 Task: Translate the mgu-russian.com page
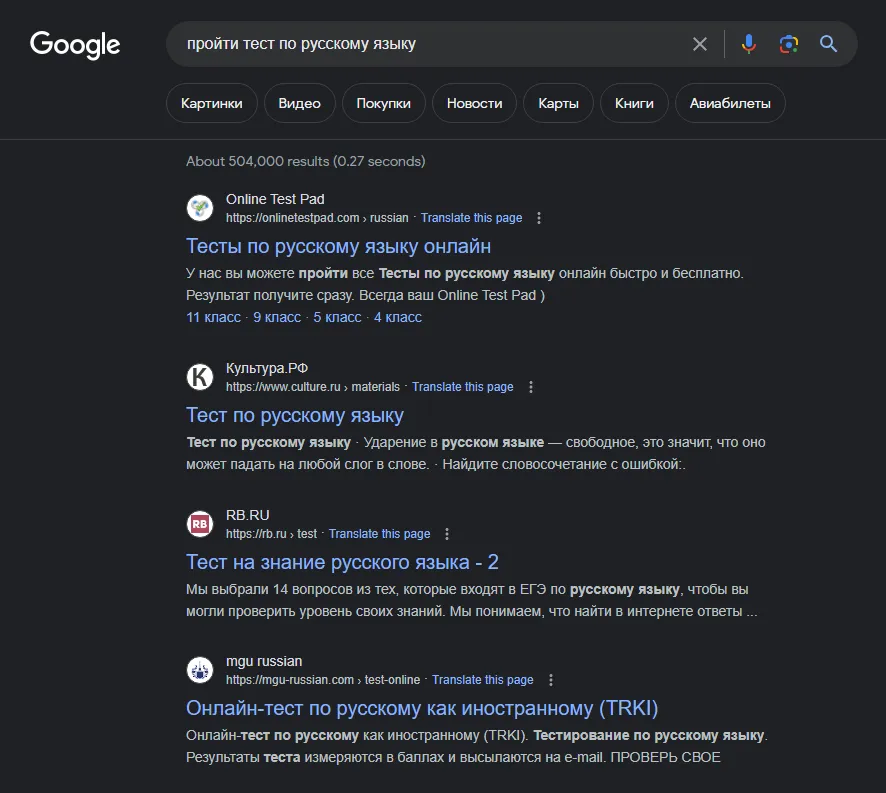click(483, 680)
